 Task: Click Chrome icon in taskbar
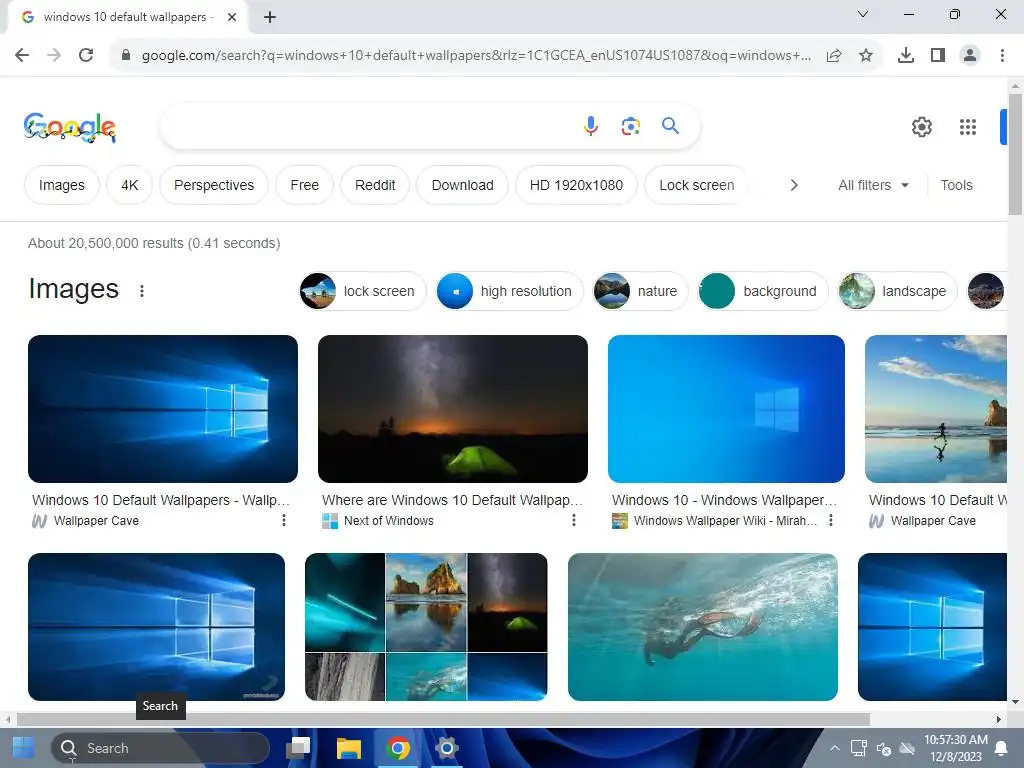[398, 748]
